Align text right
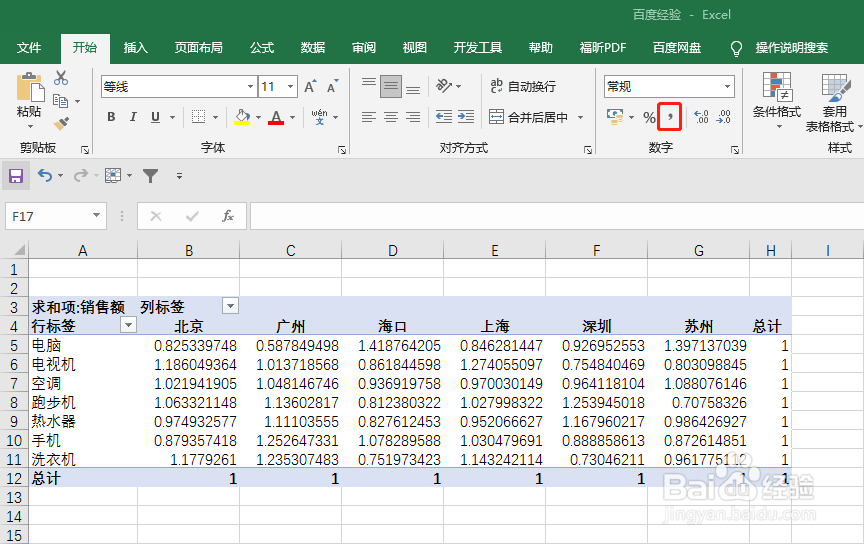This screenshot has width=864, height=544. (x=413, y=117)
